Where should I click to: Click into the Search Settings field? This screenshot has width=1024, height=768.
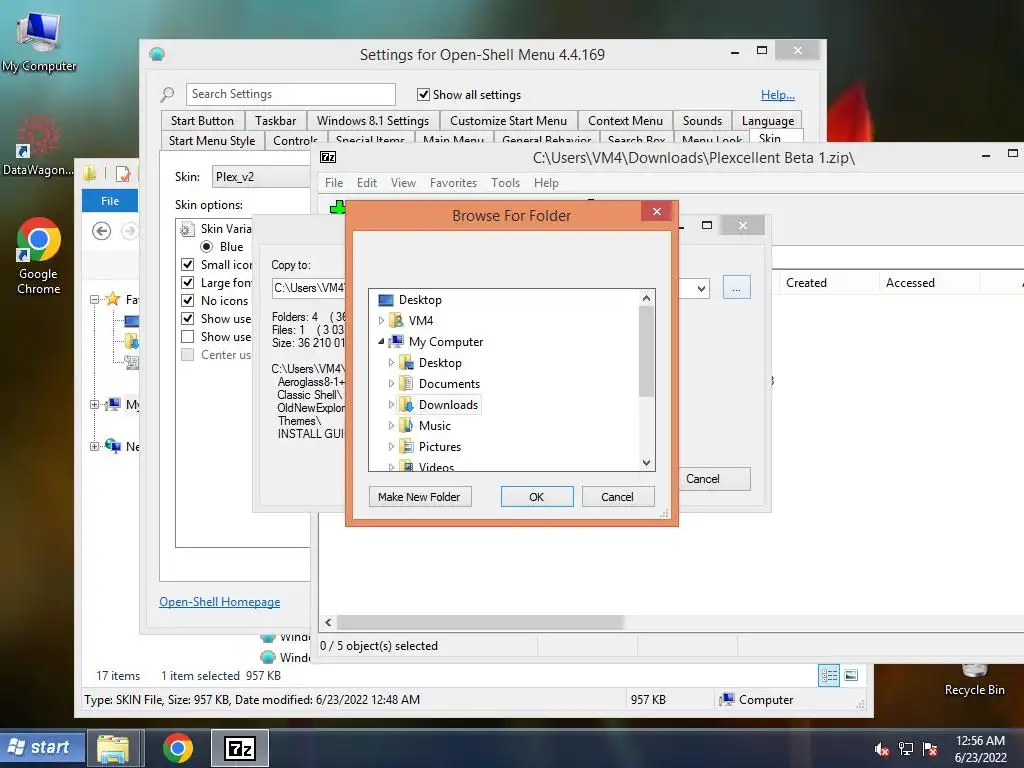(291, 94)
